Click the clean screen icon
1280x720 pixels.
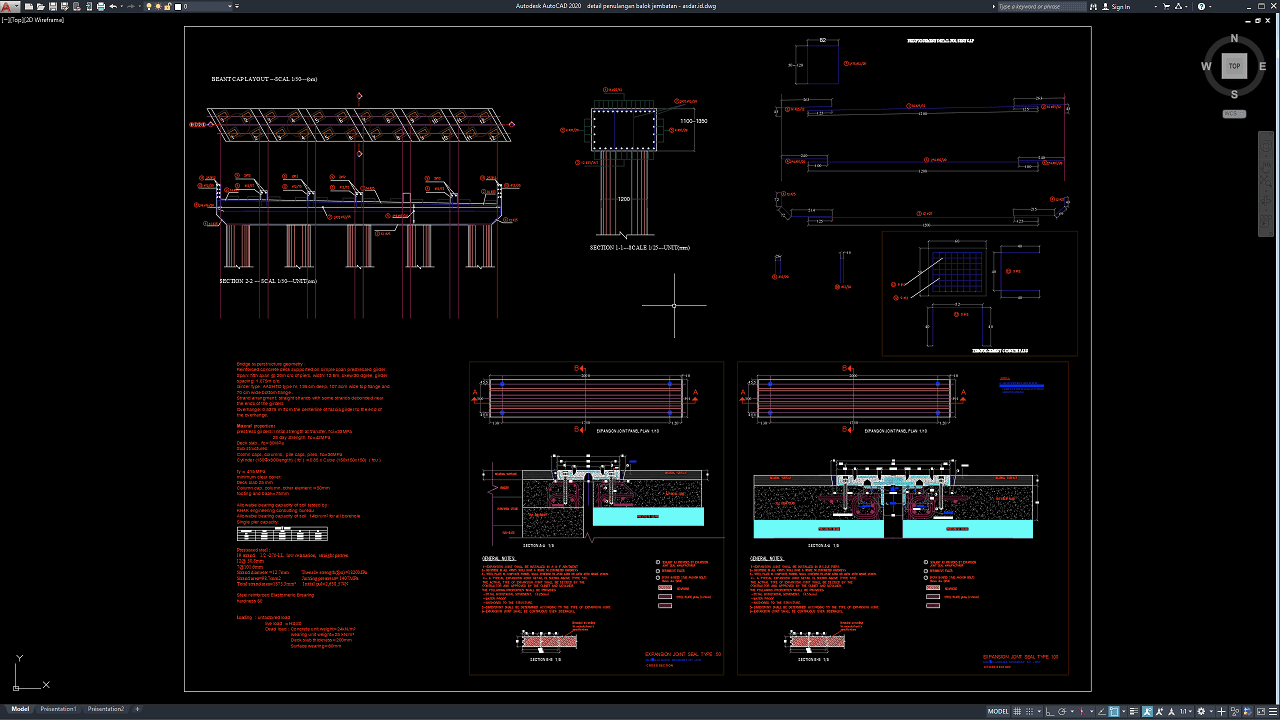pos(1261,712)
